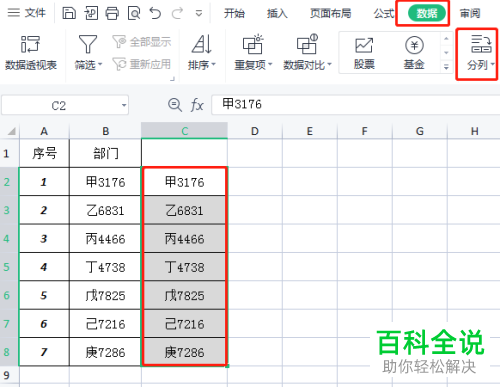
Task: Click cell A5 with number 4
Action: coord(44,267)
